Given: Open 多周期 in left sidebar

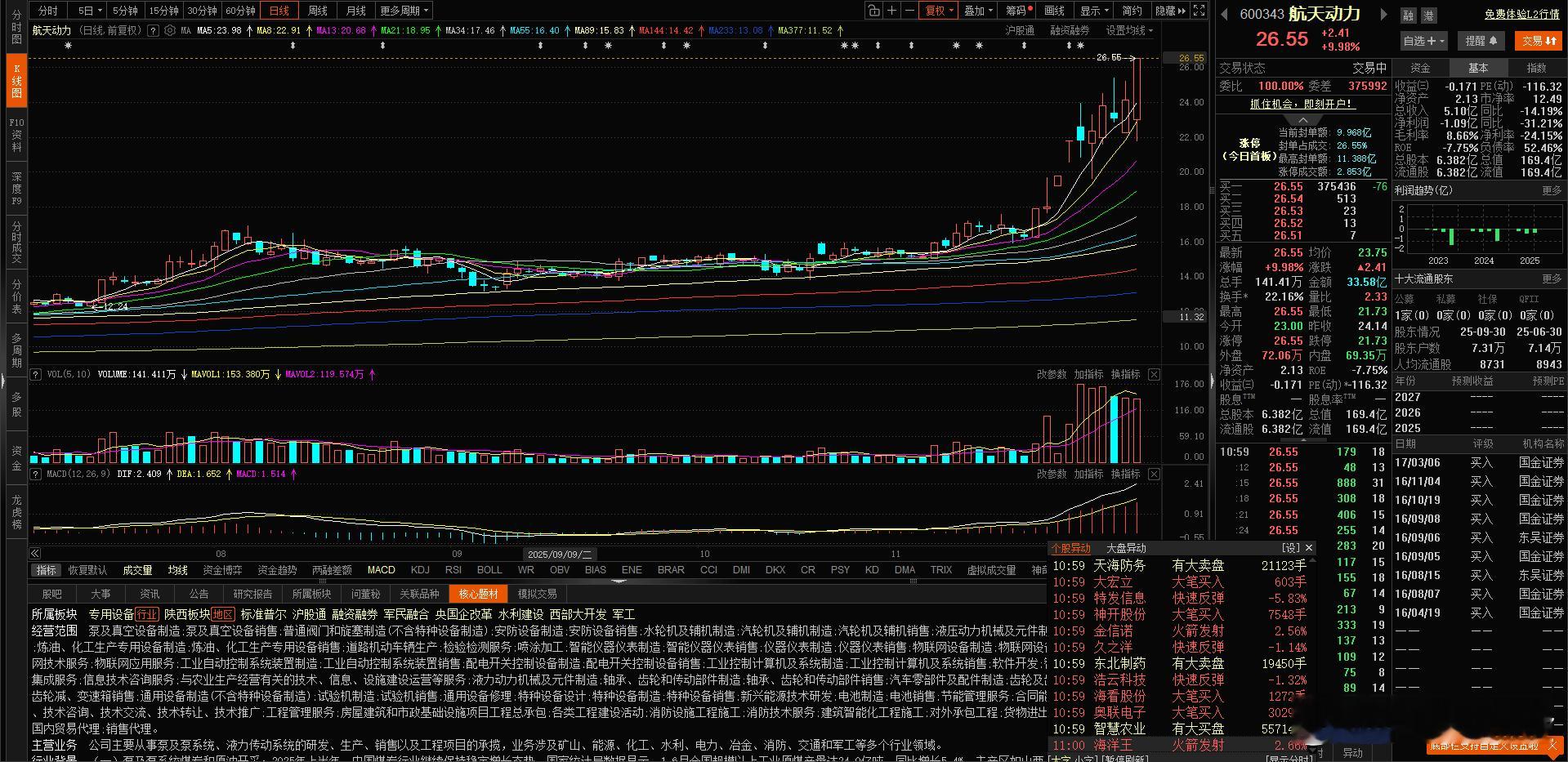Looking at the screenshot, I should point(16,350).
